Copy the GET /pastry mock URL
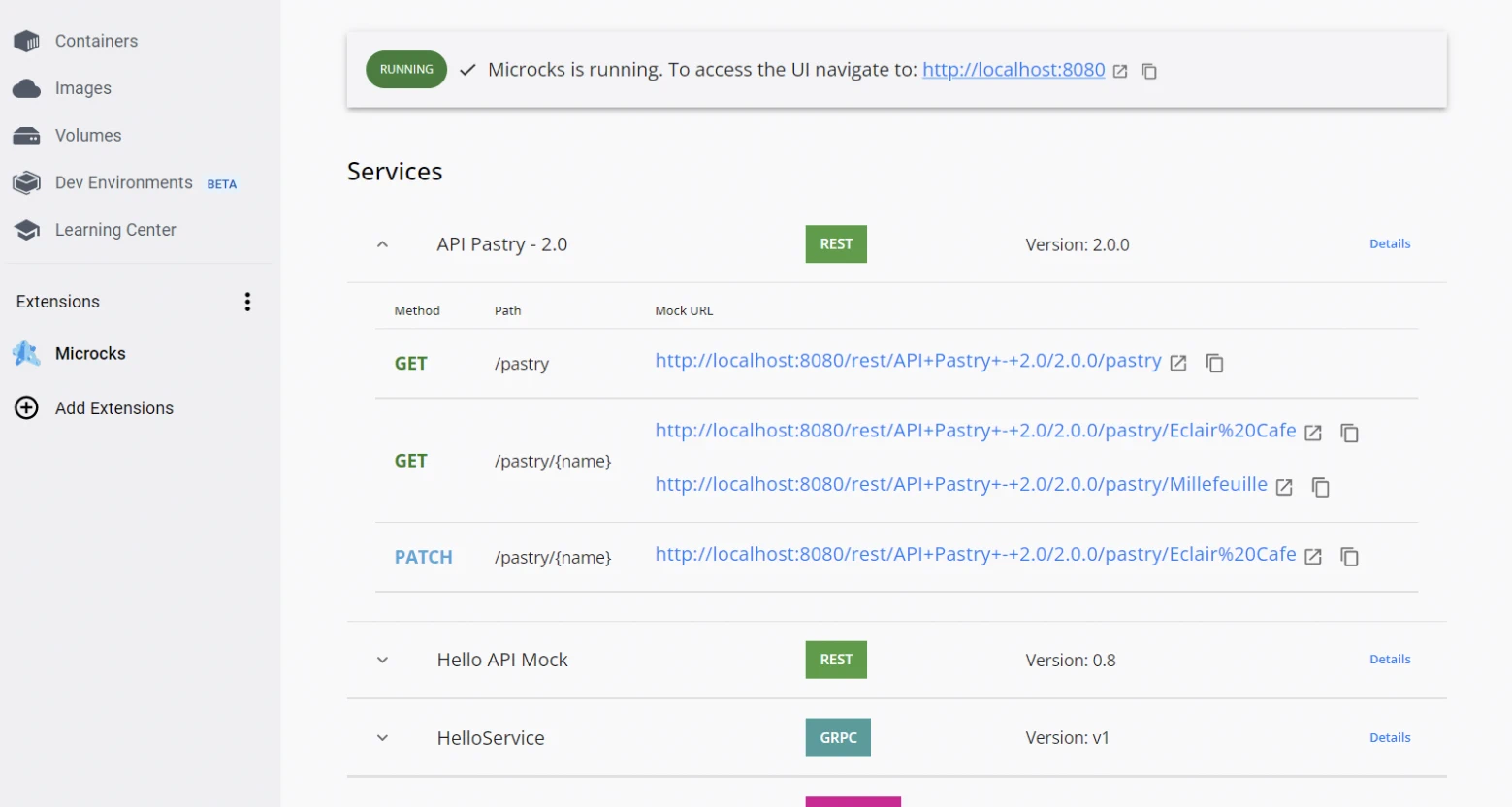Image resolution: width=1512 pixels, height=807 pixels. 1214,363
